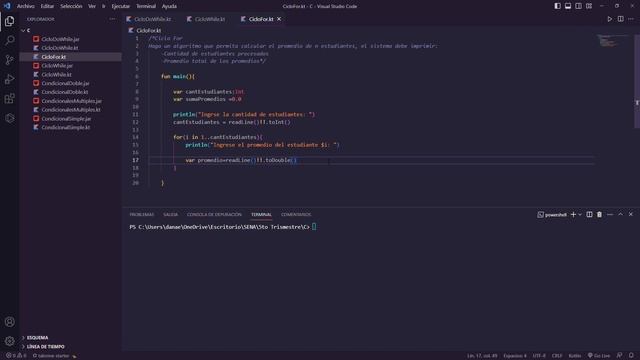Close the terminal panel
The width and height of the screenshot is (640, 360).
click(x=631, y=214)
